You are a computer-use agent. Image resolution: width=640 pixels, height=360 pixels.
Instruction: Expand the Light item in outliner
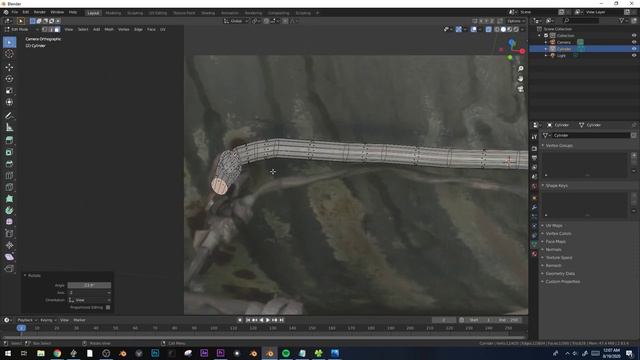tap(546, 56)
